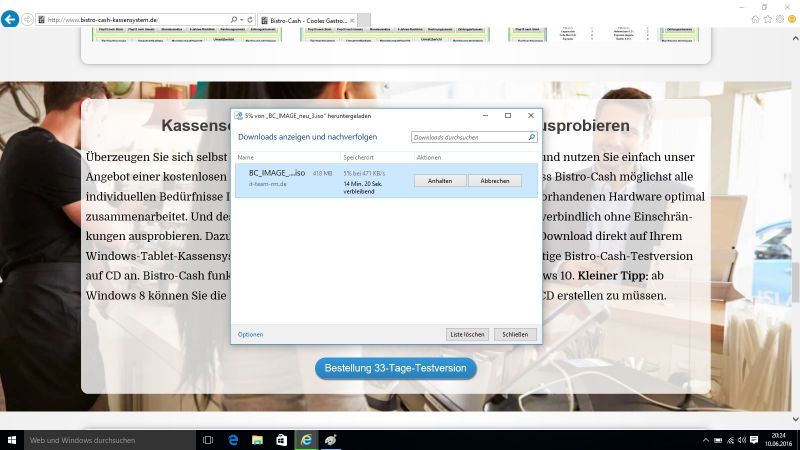Image resolution: width=800 pixels, height=450 pixels.
Task: Click the magnifier in downloads search box
Action: coord(532,137)
